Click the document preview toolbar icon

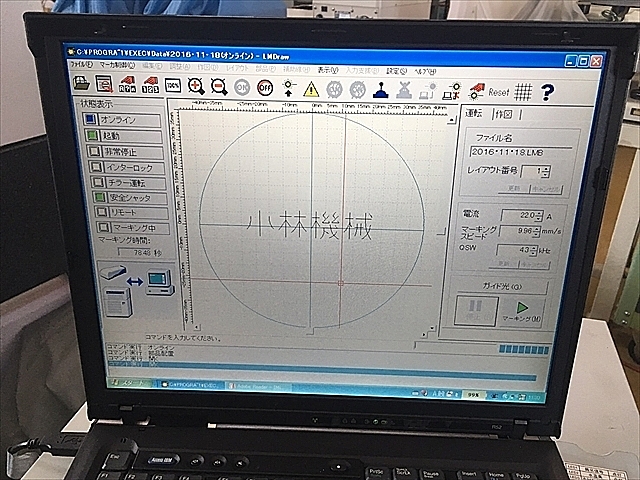click(104, 84)
